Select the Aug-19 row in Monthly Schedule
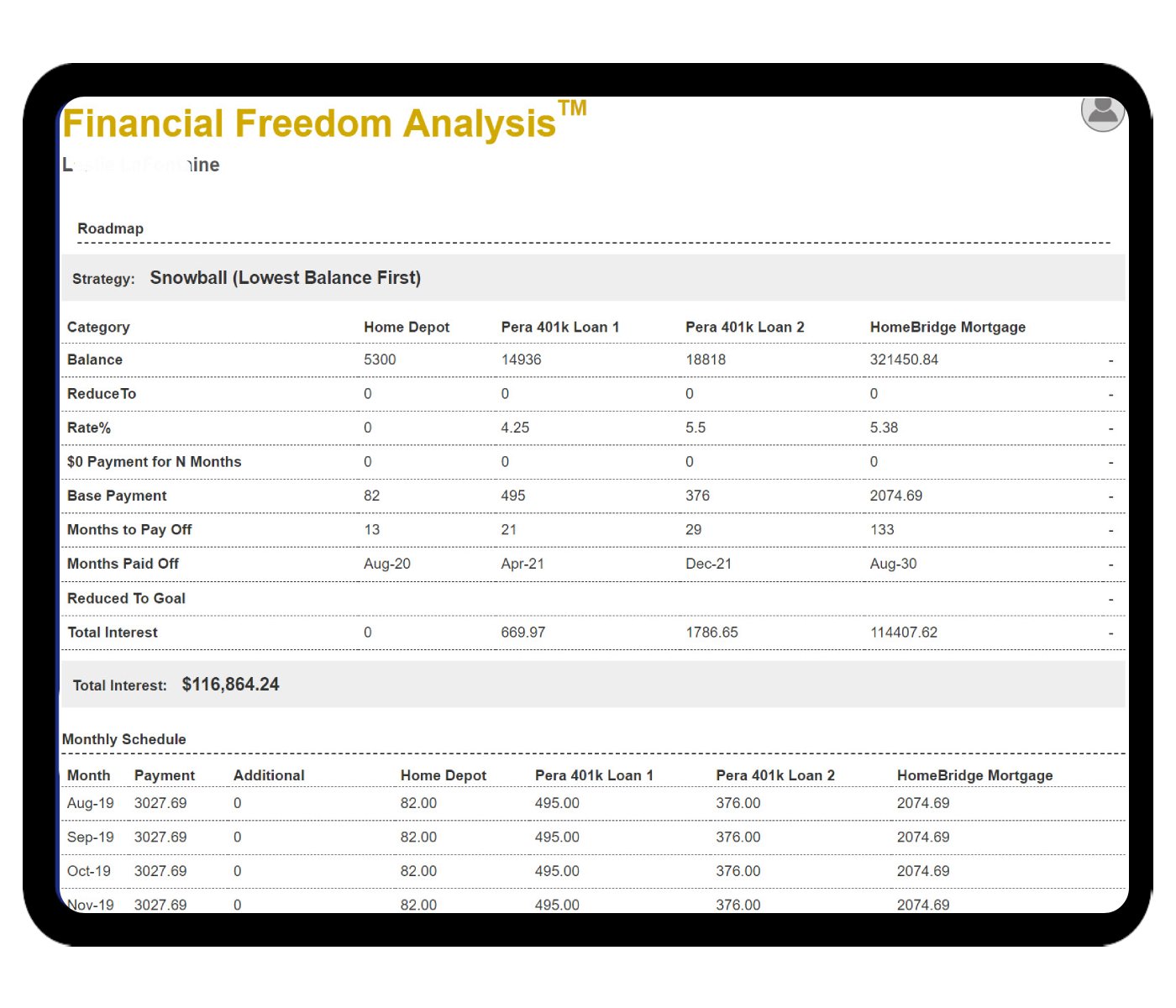Screen dimensions: 1176x1008 click(x=90, y=803)
